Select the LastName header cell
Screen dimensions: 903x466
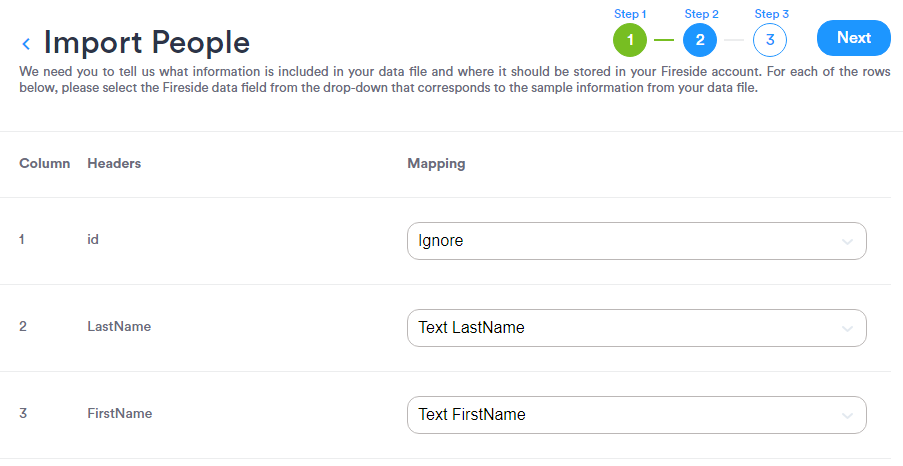119,327
